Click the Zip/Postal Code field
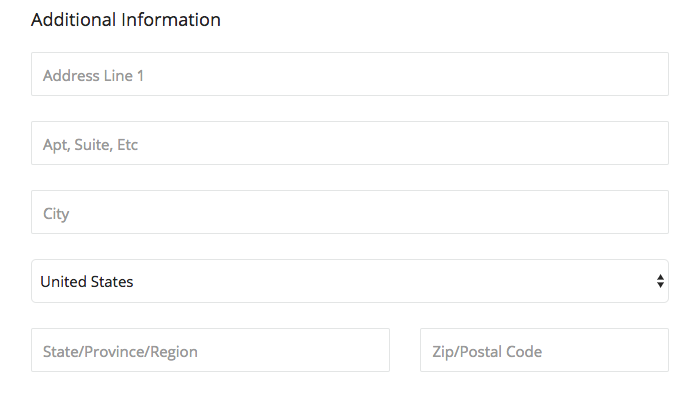The height and width of the screenshot is (409, 695). pyautogui.click(x=544, y=350)
